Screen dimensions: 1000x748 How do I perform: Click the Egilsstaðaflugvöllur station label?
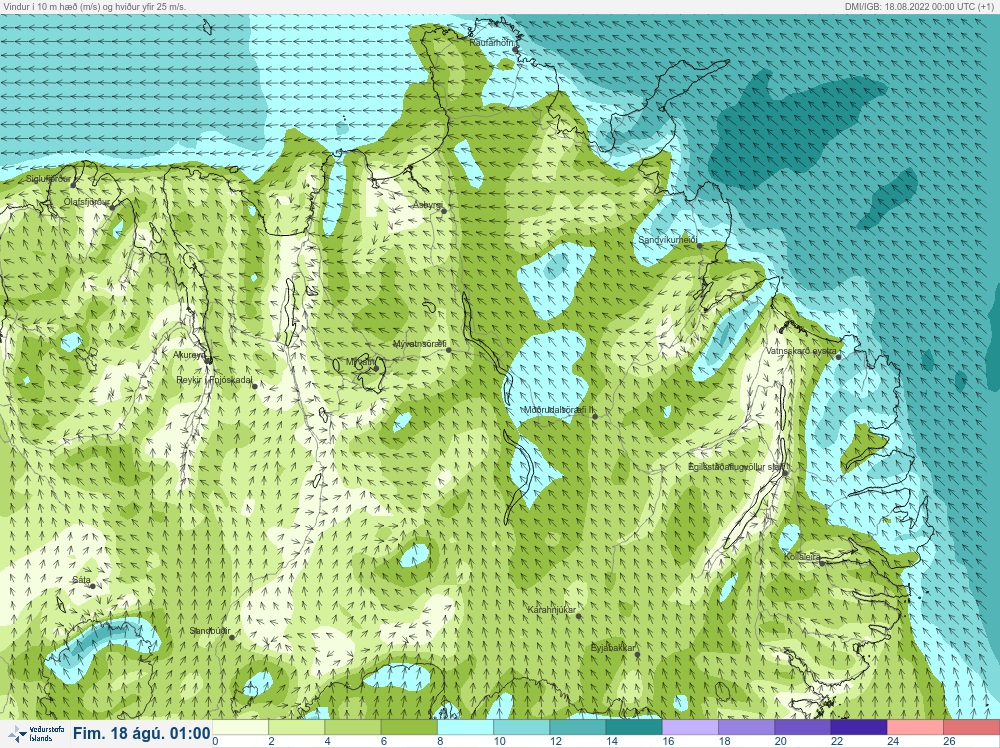tap(736, 467)
